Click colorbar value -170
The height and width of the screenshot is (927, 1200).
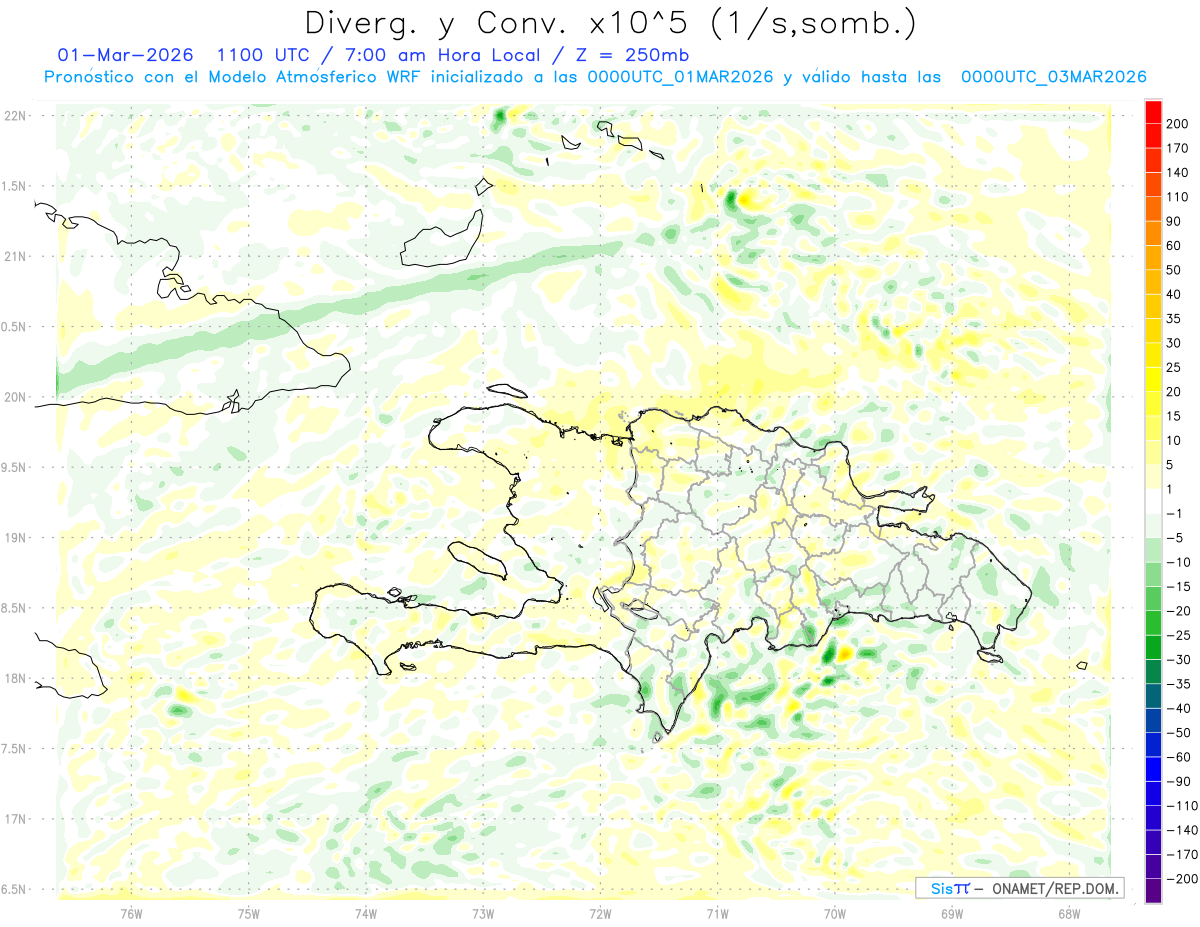(1182, 854)
